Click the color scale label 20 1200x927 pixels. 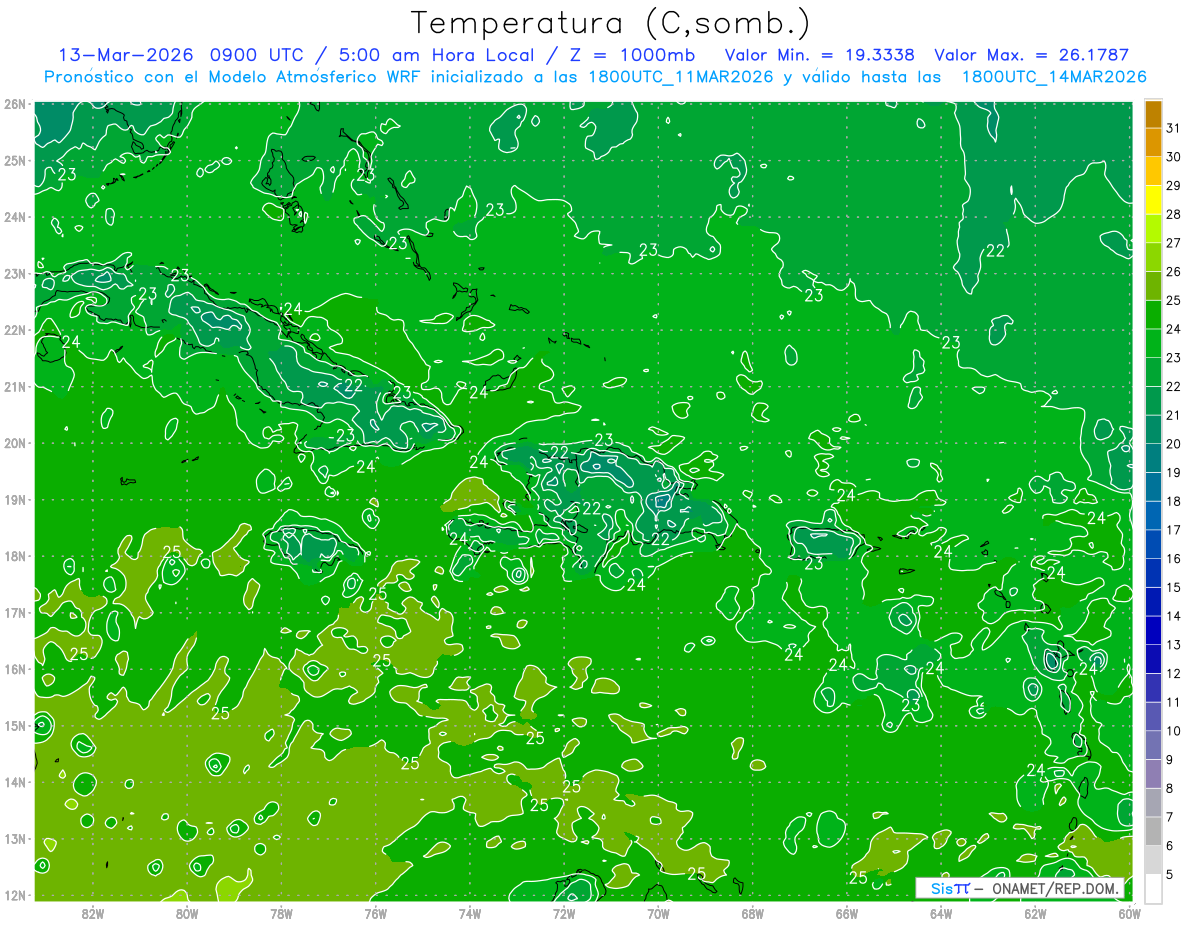point(1172,444)
